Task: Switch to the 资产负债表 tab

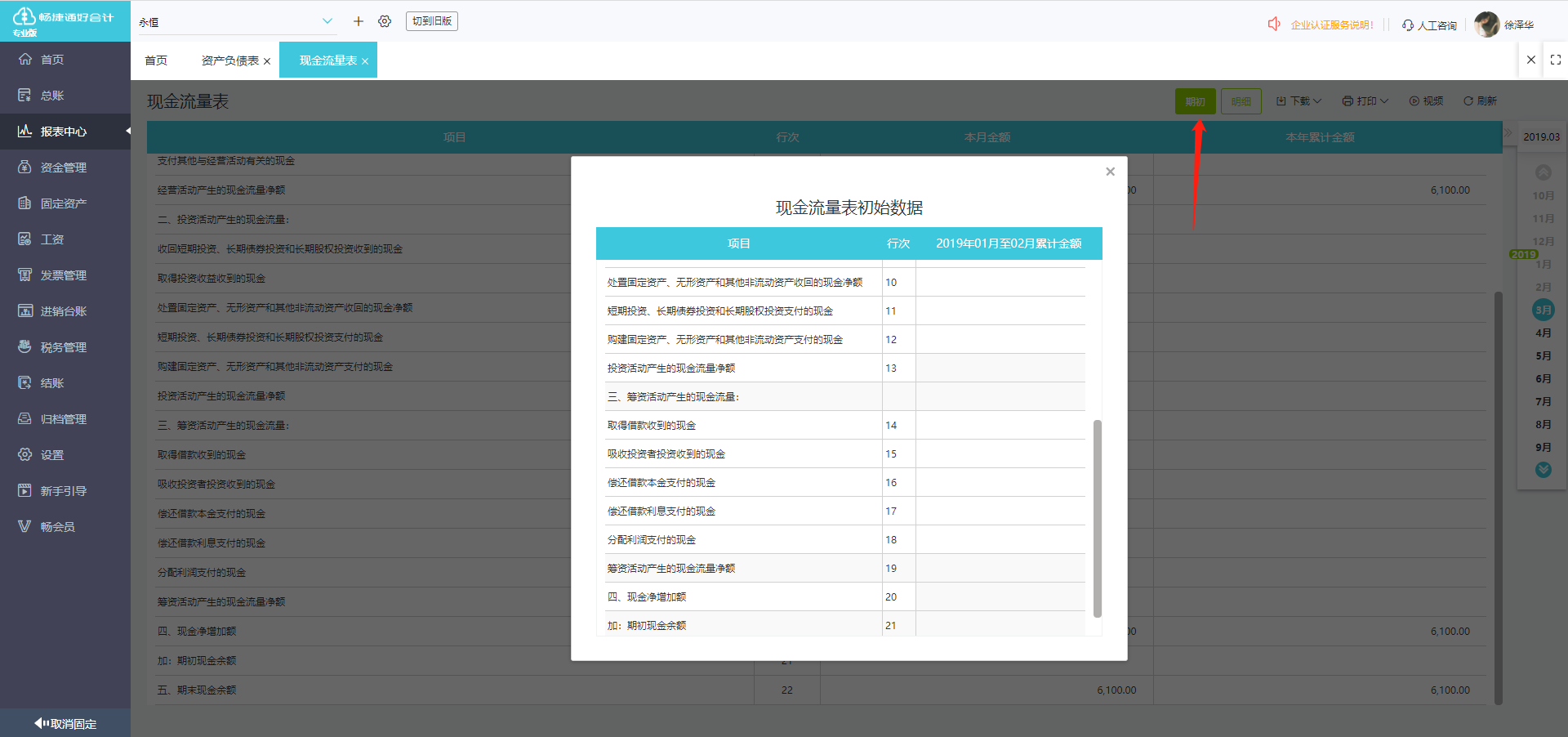Action: click(x=229, y=60)
